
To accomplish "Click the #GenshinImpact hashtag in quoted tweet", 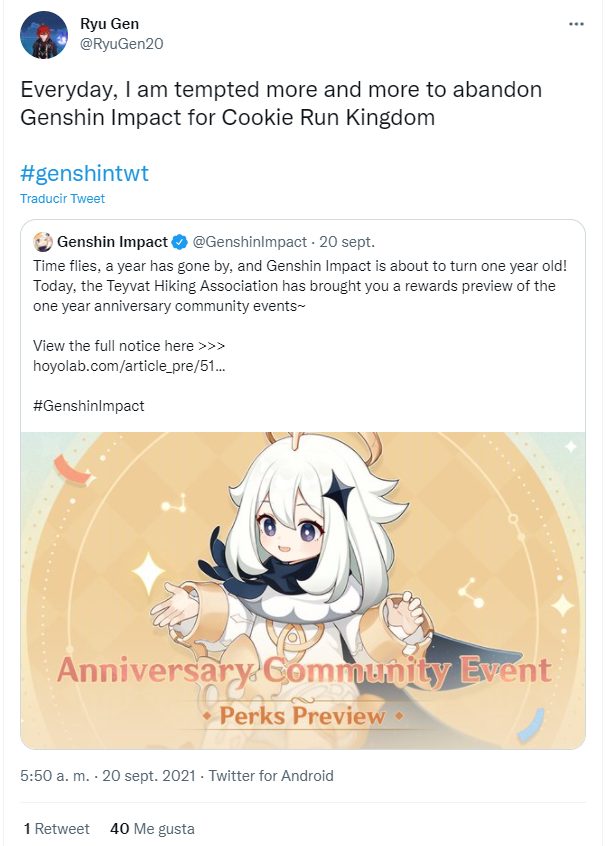I will (x=88, y=406).
